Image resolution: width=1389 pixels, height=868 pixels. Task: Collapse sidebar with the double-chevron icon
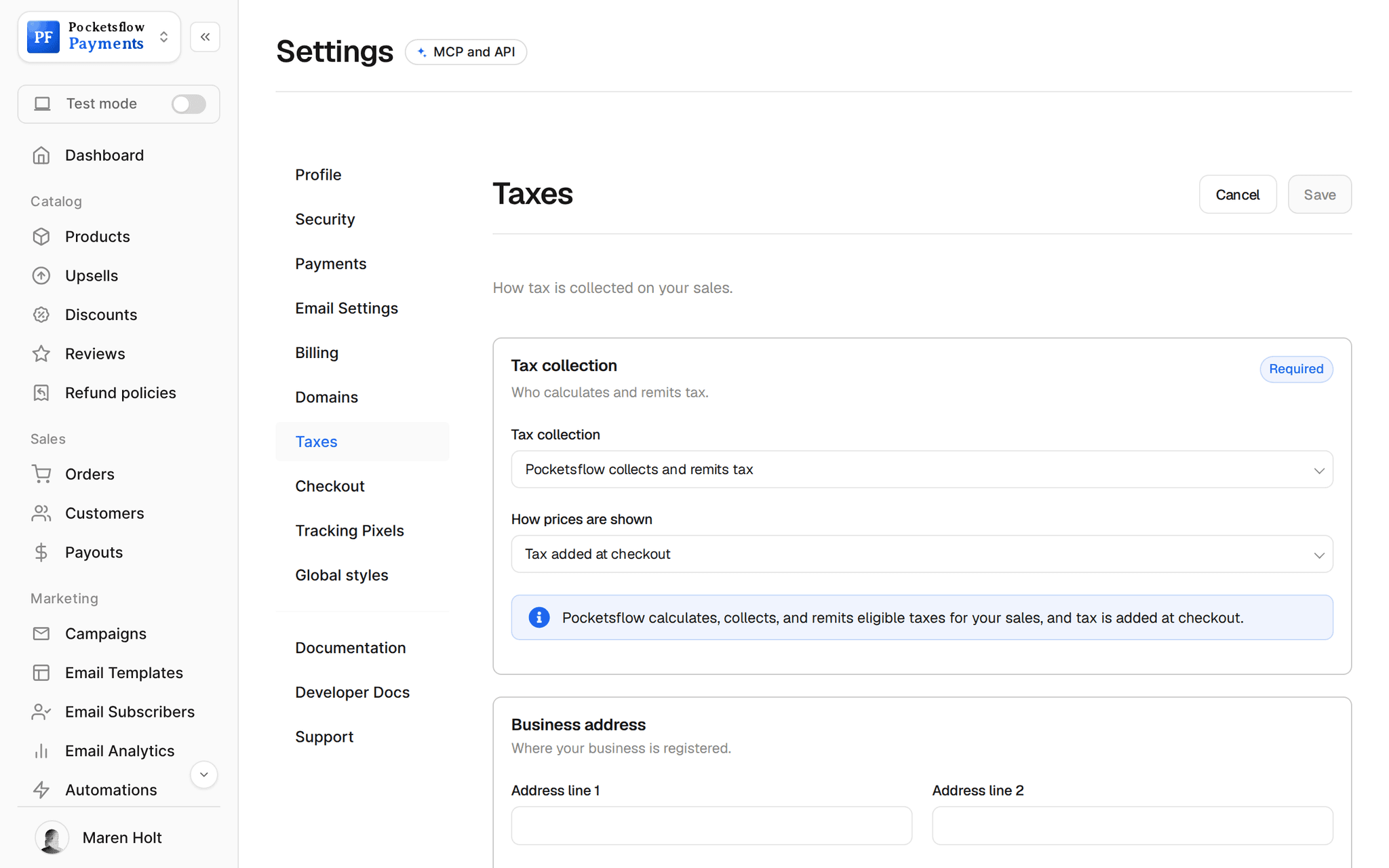coord(205,37)
